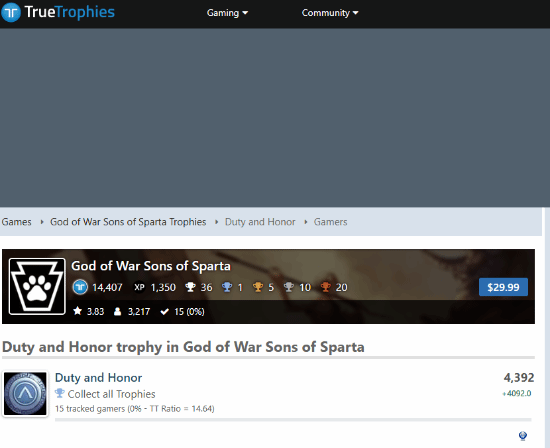Image resolution: width=550 pixels, height=448 pixels.
Task: Open the Duty and Honor trophy link
Action: [x=99, y=378]
